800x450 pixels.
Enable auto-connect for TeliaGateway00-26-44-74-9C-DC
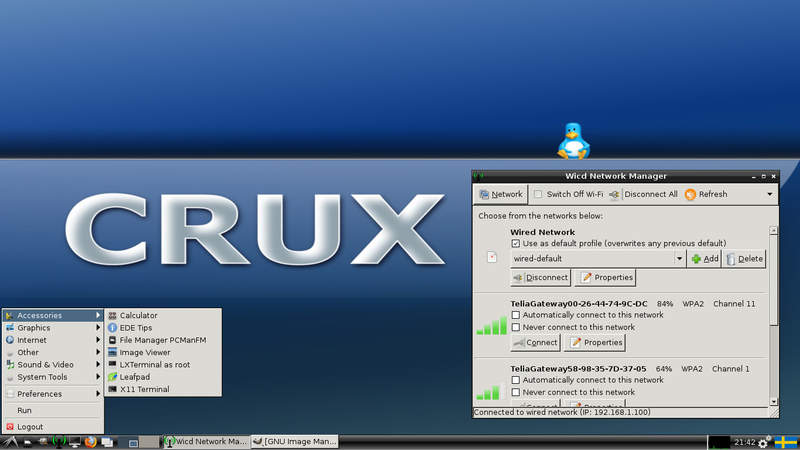(516, 315)
